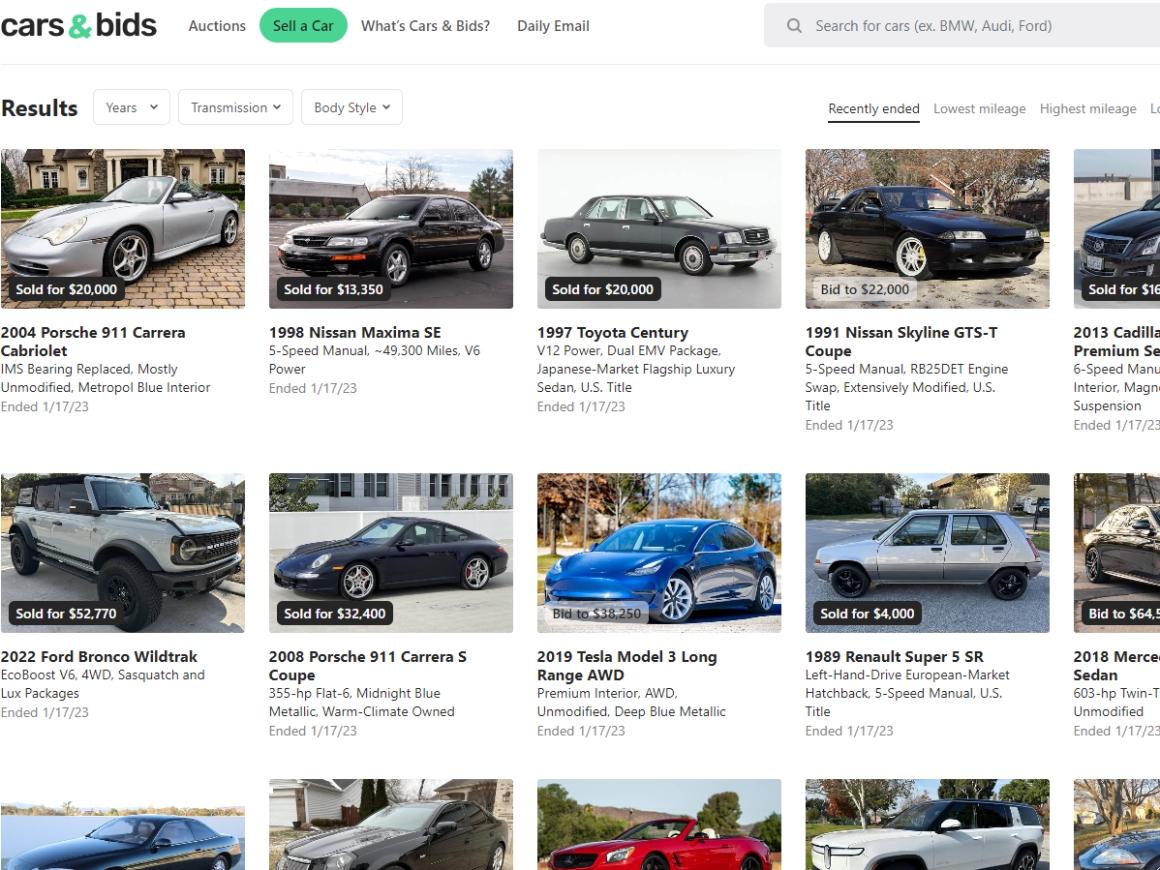Open the Daily Email link
Screen dimensions: 1160x870
(x=553, y=26)
